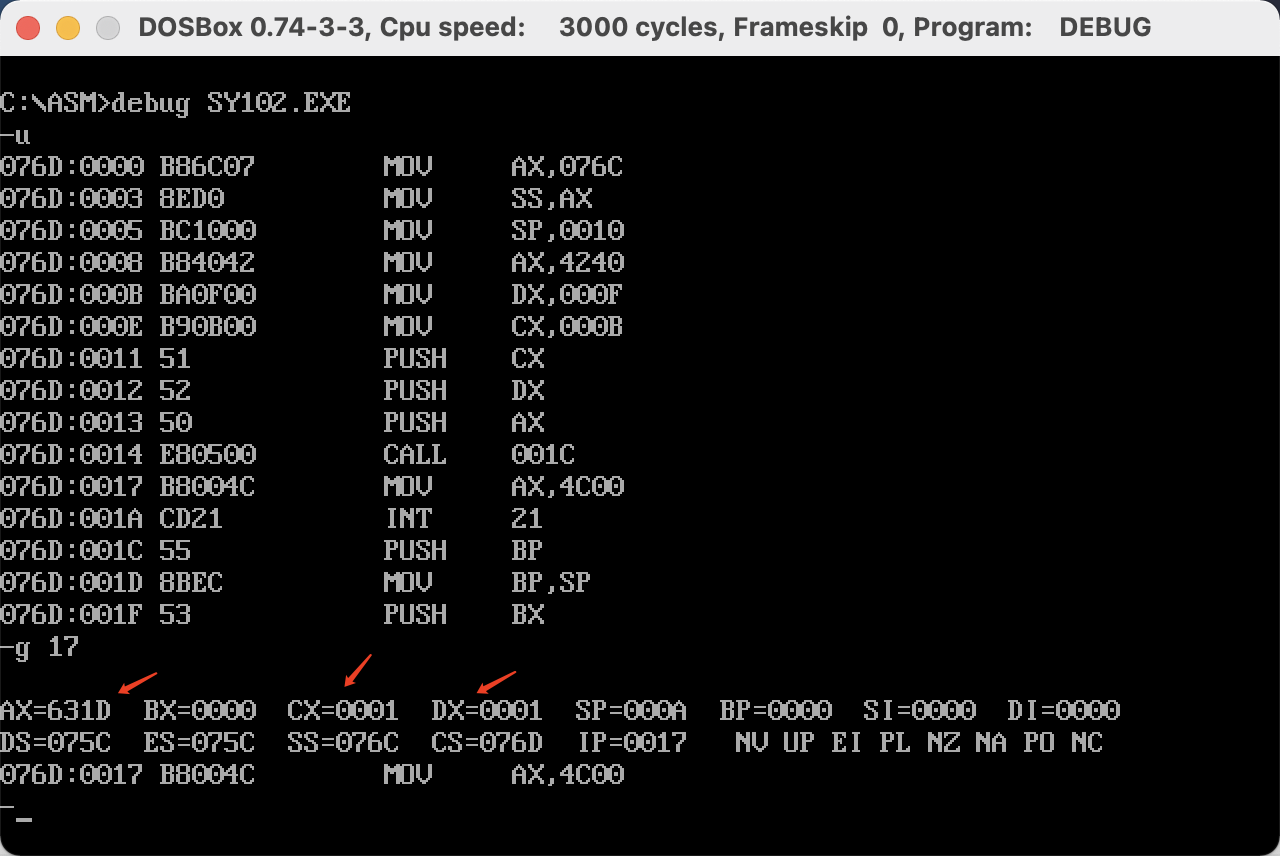Click 'PUSH AX' at address 0013
Viewport: 1280px width, 856px height.
coord(464,423)
